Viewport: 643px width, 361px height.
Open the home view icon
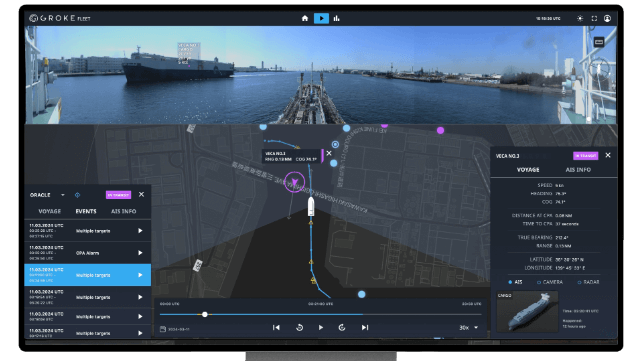pos(305,18)
